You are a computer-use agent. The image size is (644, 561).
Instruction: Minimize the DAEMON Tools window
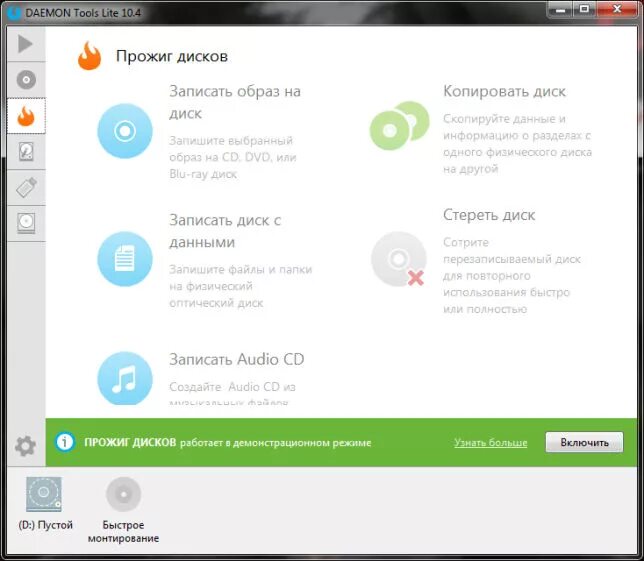point(560,9)
